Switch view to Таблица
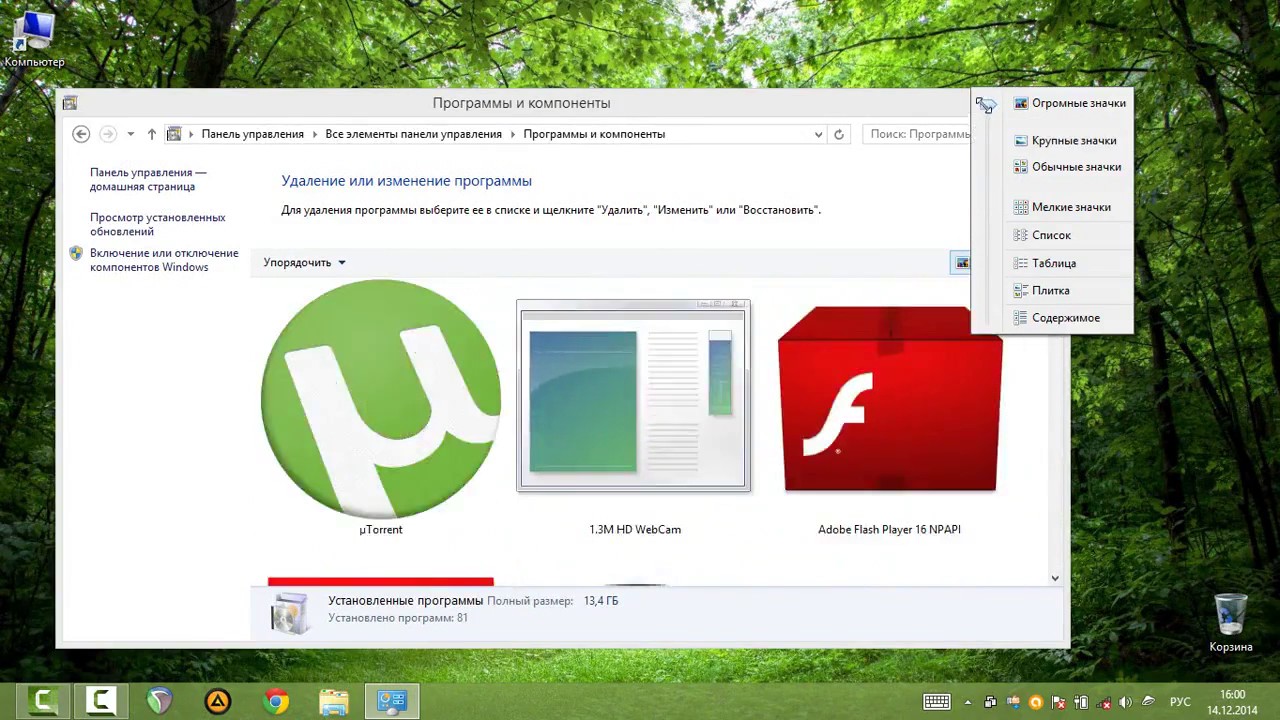 (x=1045, y=263)
